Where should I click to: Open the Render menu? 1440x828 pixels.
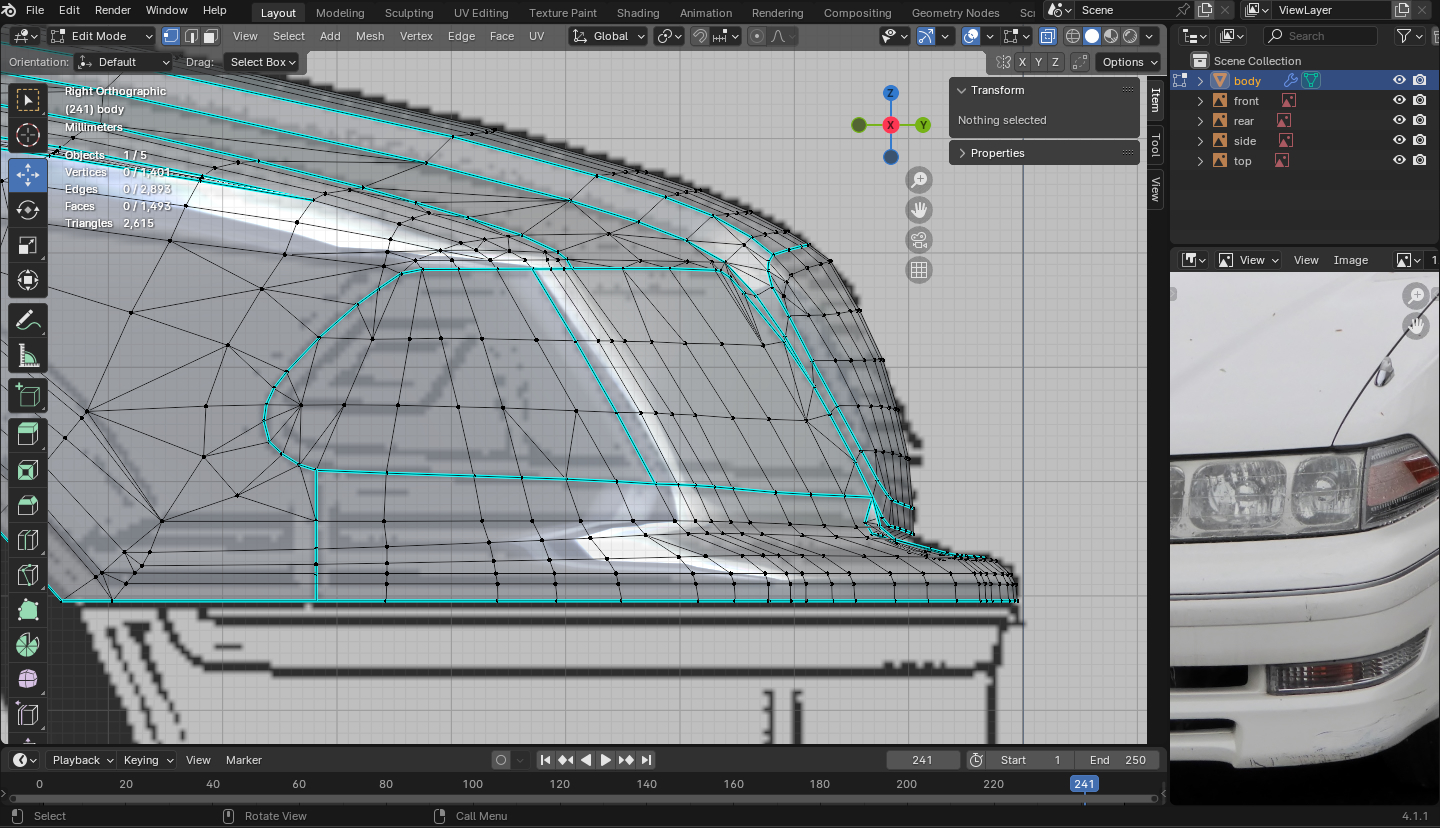point(113,10)
